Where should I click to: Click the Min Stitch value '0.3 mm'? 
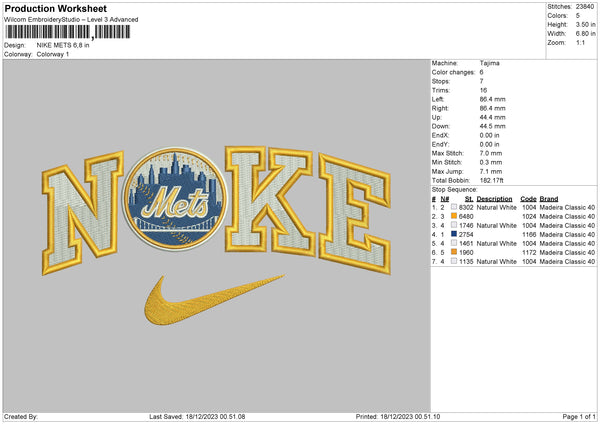pos(491,162)
